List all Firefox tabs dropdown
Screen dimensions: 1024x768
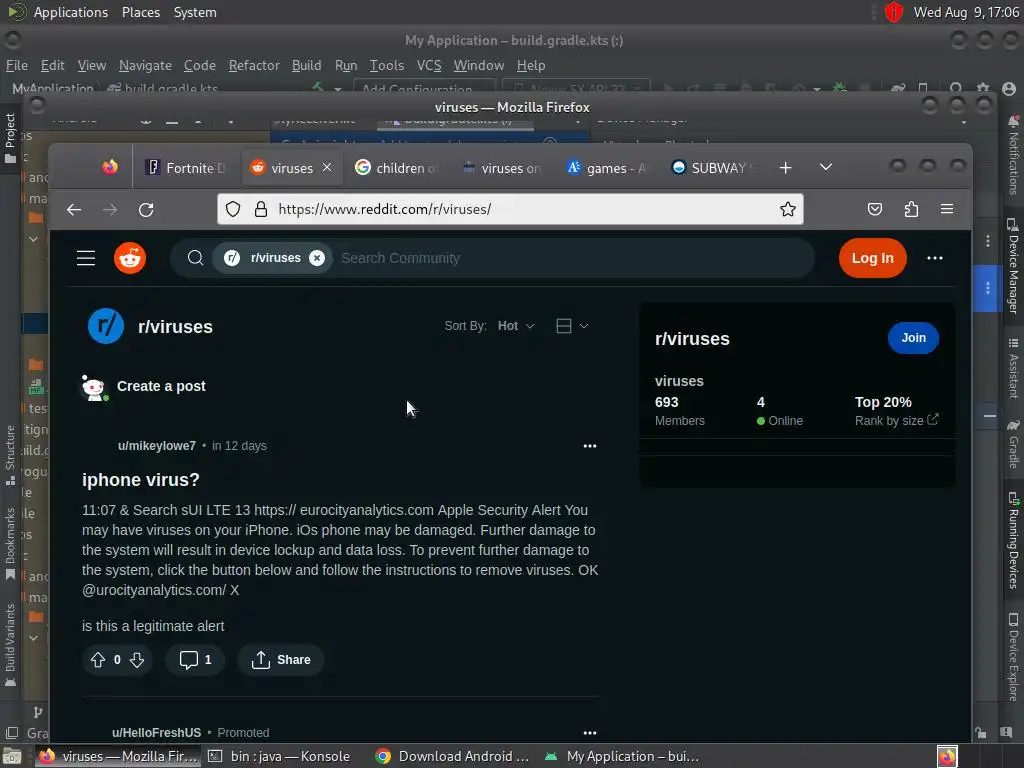pos(825,167)
